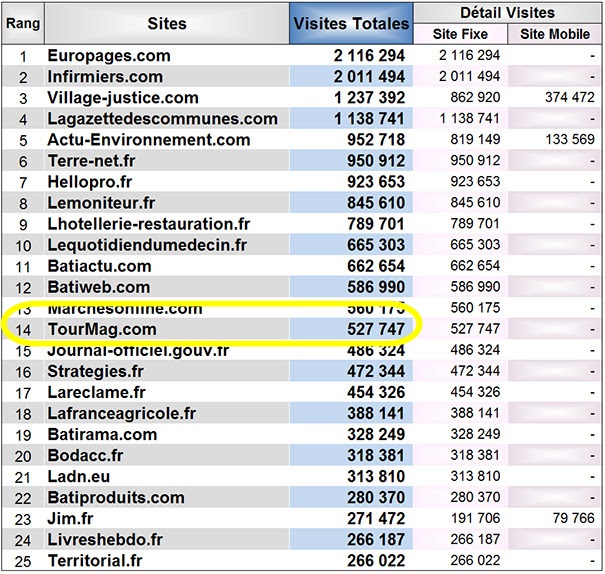Click the Infirmiers.com site name
This screenshot has width=605, height=574.
(105, 77)
